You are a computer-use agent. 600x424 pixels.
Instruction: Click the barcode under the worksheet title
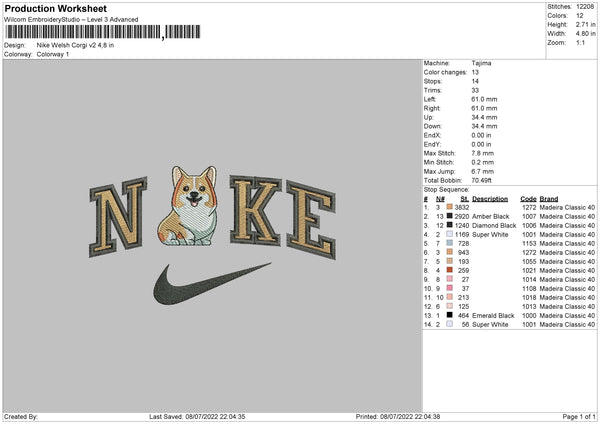pyautogui.click(x=102, y=32)
